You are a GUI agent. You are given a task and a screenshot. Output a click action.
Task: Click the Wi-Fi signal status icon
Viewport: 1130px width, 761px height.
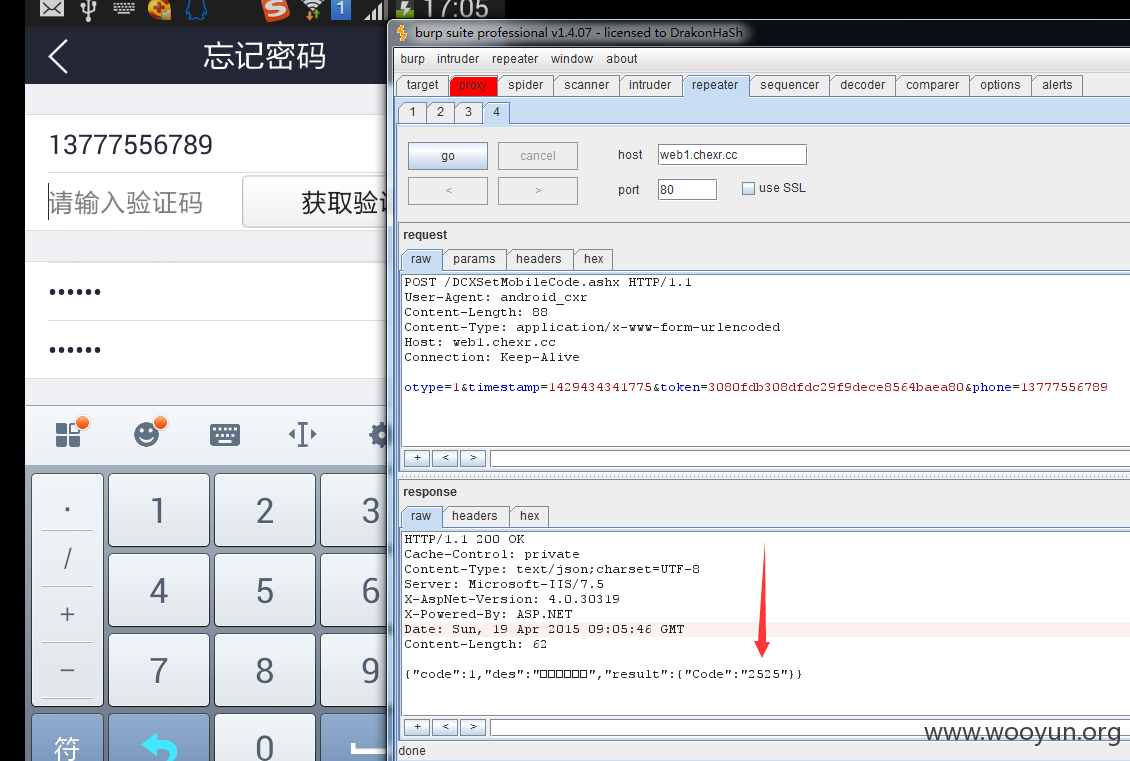(x=312, y=9)
